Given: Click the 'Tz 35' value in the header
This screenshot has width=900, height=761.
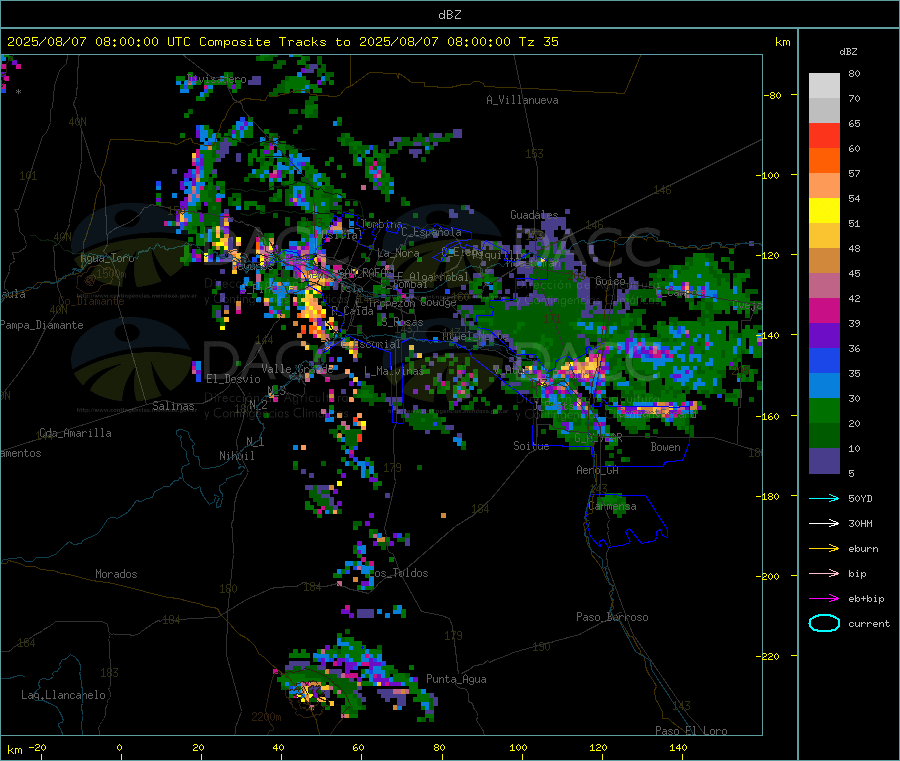Looking at the screenshot, I should coord(539,42).
